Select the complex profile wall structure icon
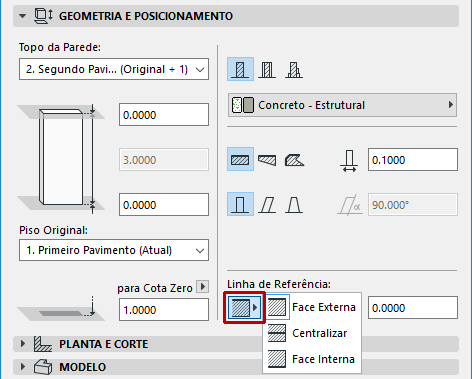The width and height of the screenshot is (472, 379). click(x=294, y=69)
